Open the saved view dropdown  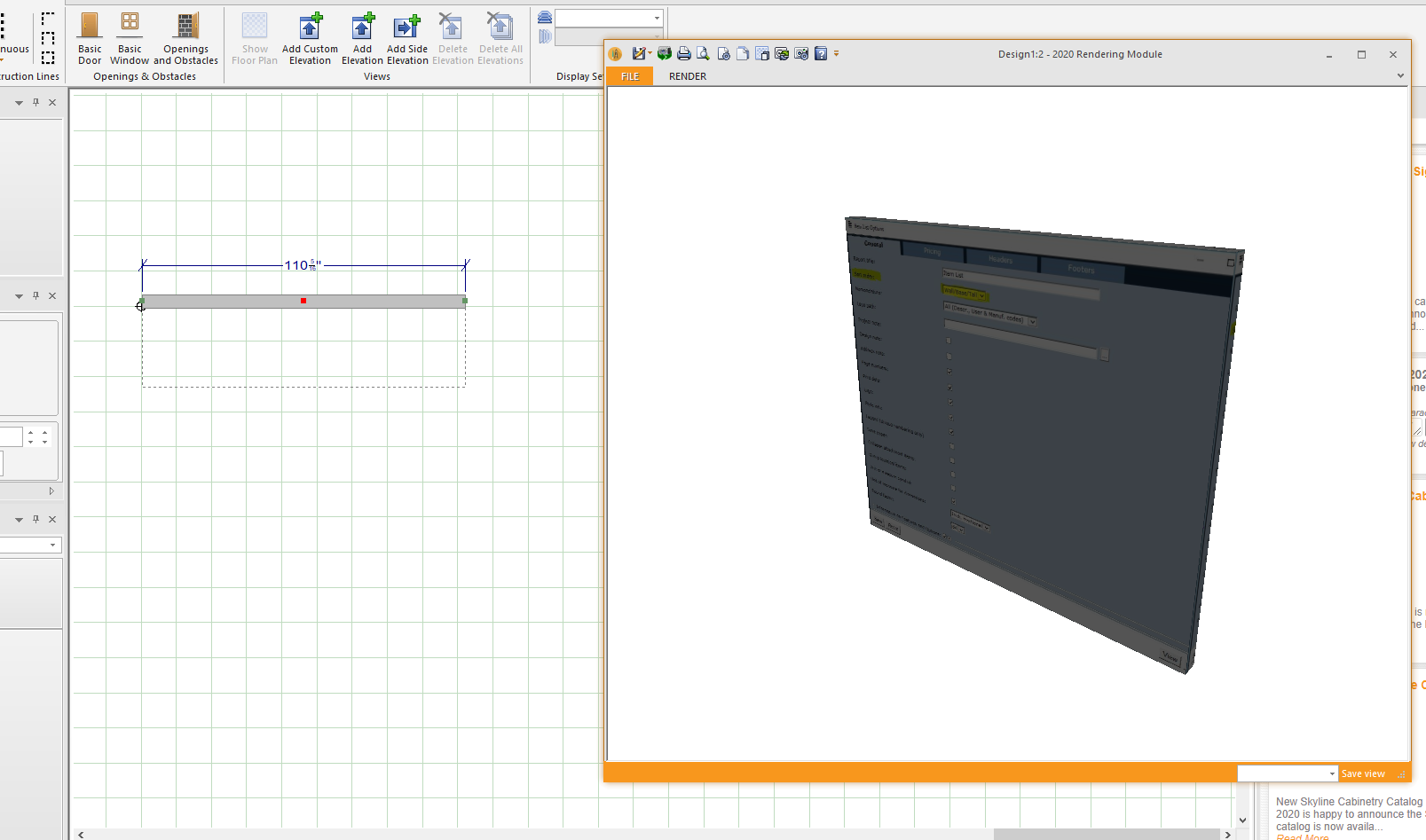[1287, 773]
